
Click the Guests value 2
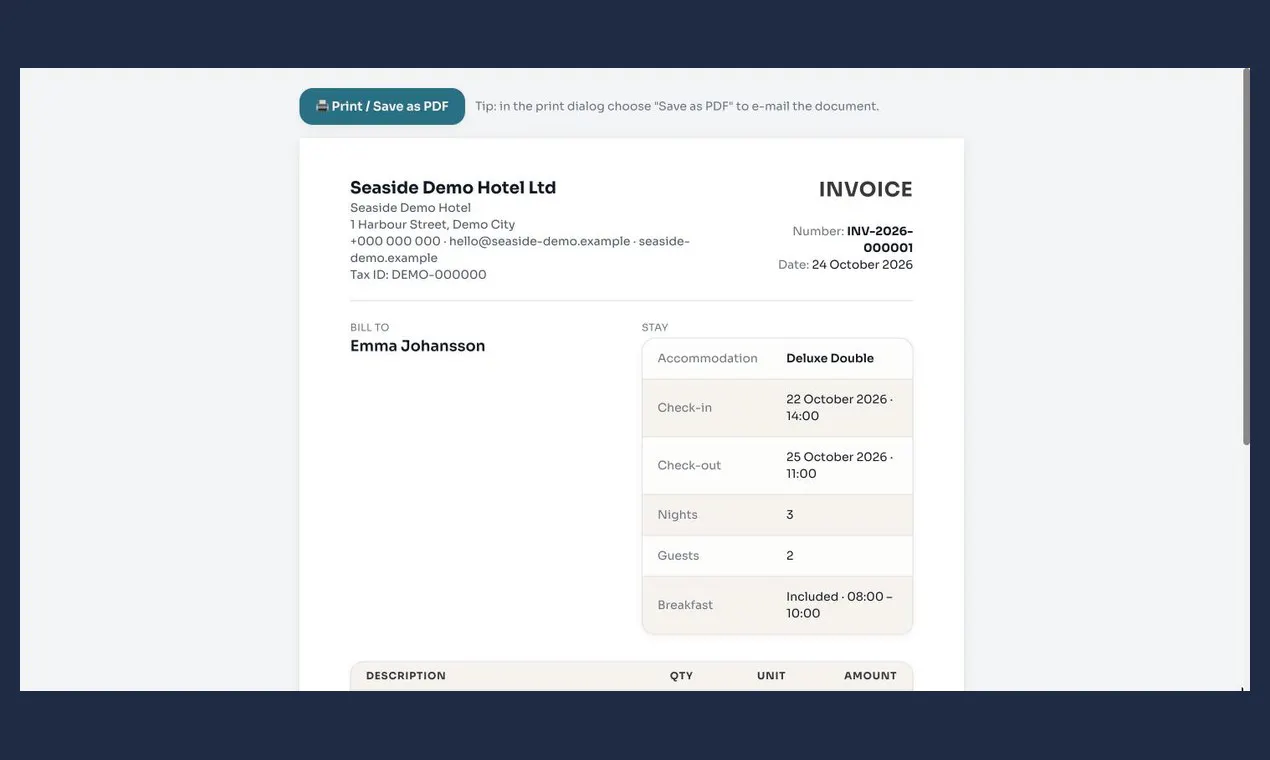coord(790,556)
